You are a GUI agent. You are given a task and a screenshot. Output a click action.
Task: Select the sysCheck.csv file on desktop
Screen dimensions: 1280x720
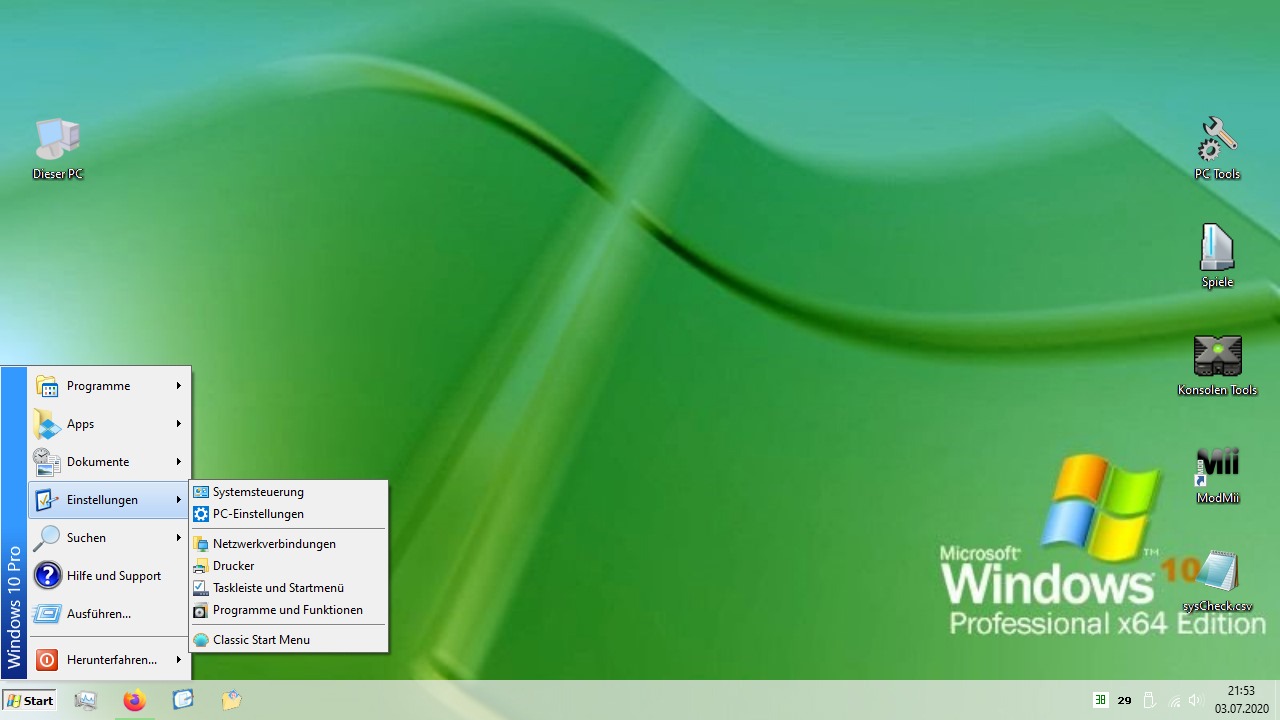(1217, 581)
